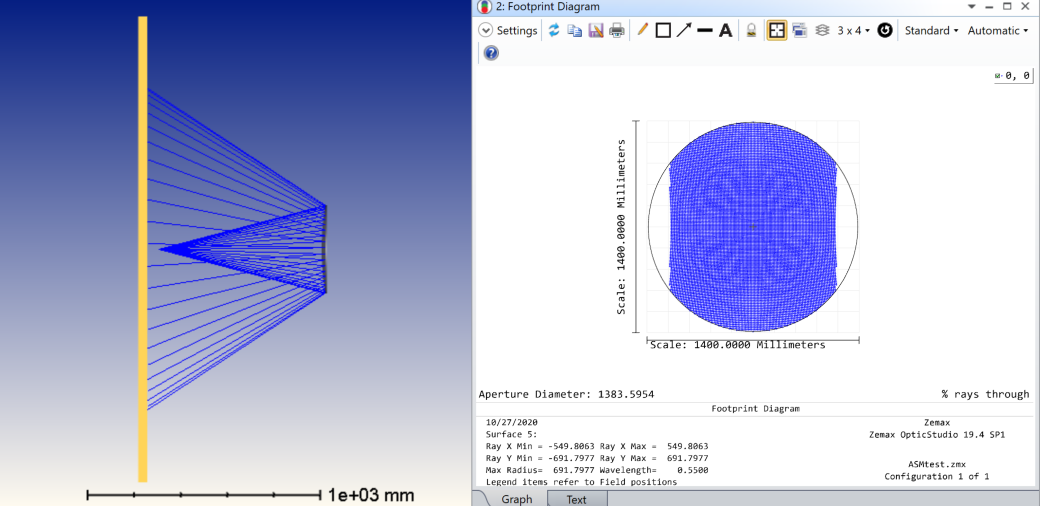Click the Footprint Diagram window app icon

point(486,7)
